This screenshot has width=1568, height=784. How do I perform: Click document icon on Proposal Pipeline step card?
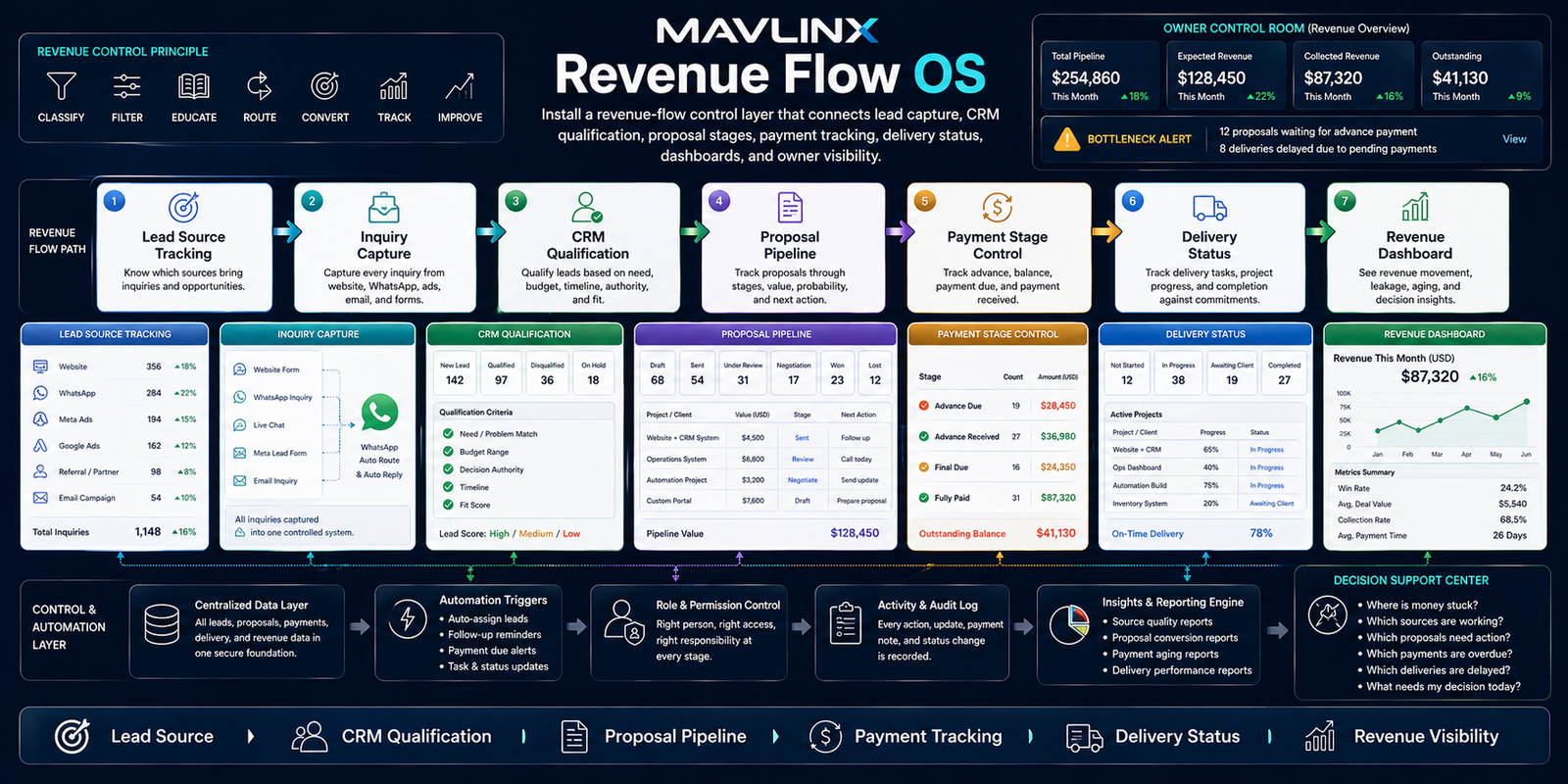790,207
